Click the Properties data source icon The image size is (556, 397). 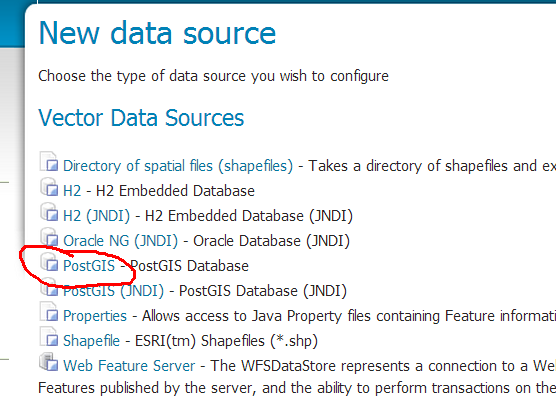(x=49, y=312)
